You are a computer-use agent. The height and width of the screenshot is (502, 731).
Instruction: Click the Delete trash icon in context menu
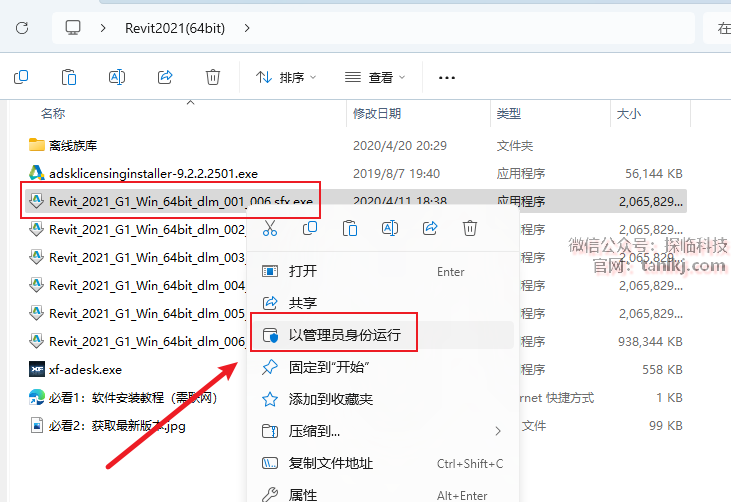coord(469,228)
